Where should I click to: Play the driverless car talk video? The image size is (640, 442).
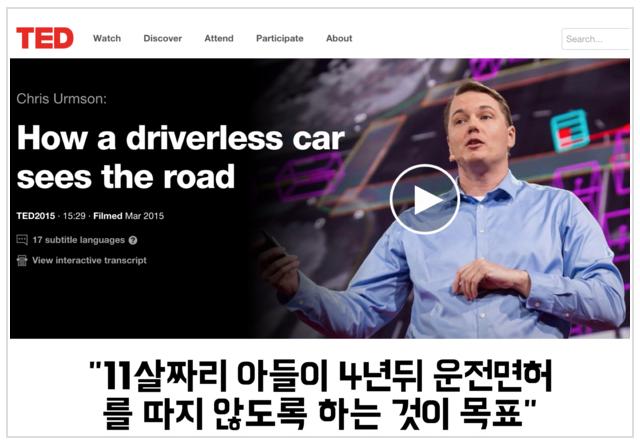[424, 199]
